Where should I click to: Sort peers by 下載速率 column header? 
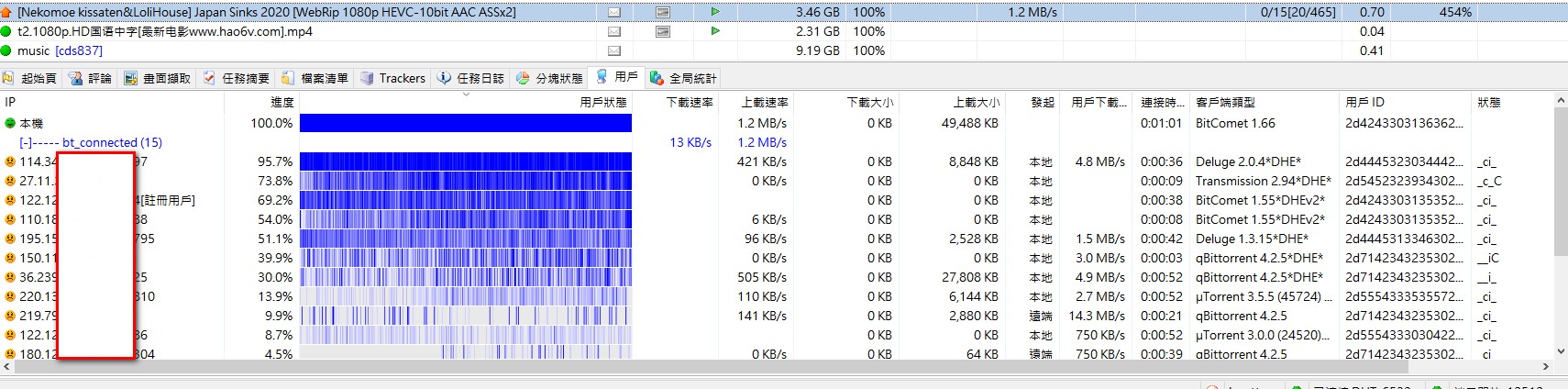676,102
